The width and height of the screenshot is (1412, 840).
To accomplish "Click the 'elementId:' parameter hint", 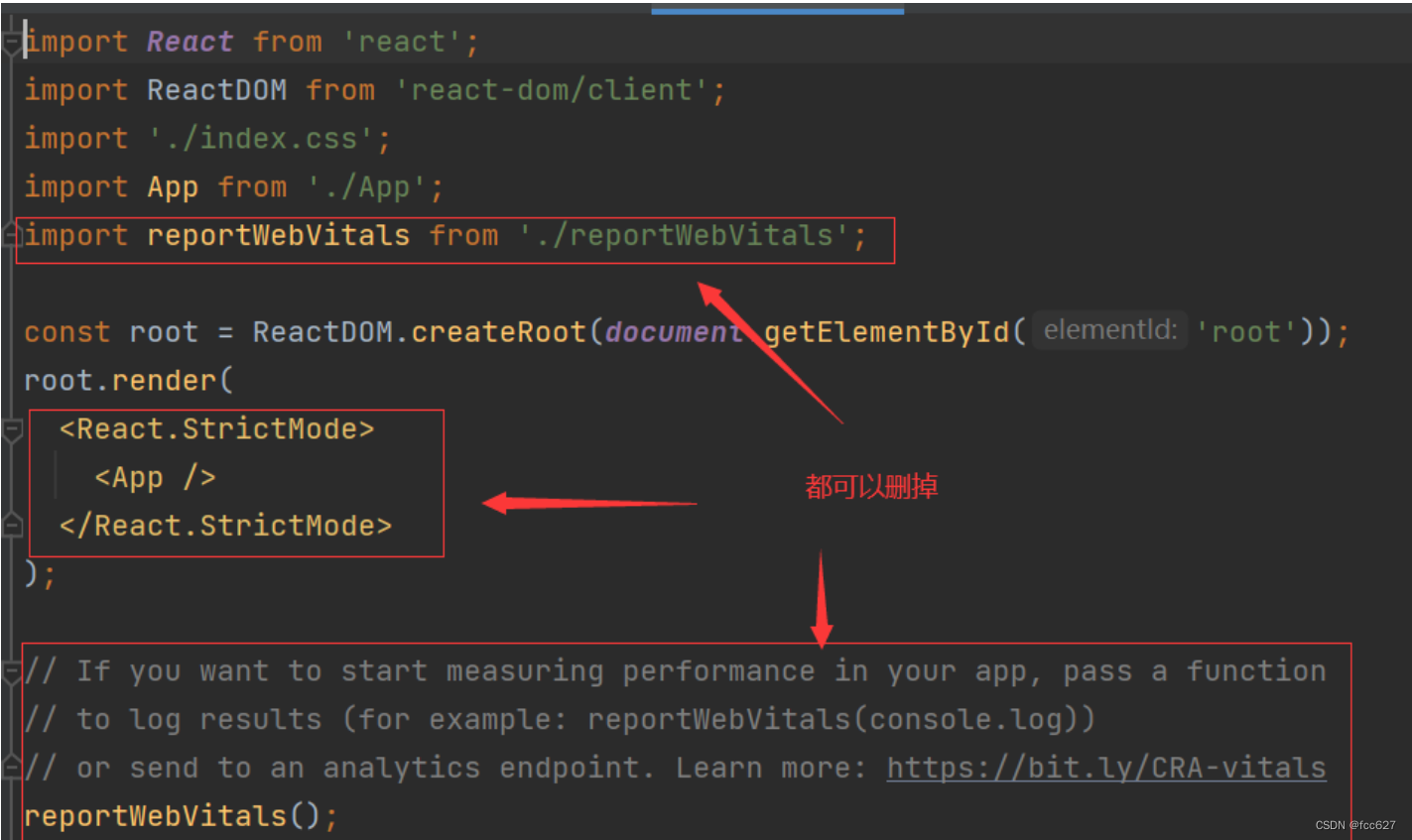I will (1110, 330).
